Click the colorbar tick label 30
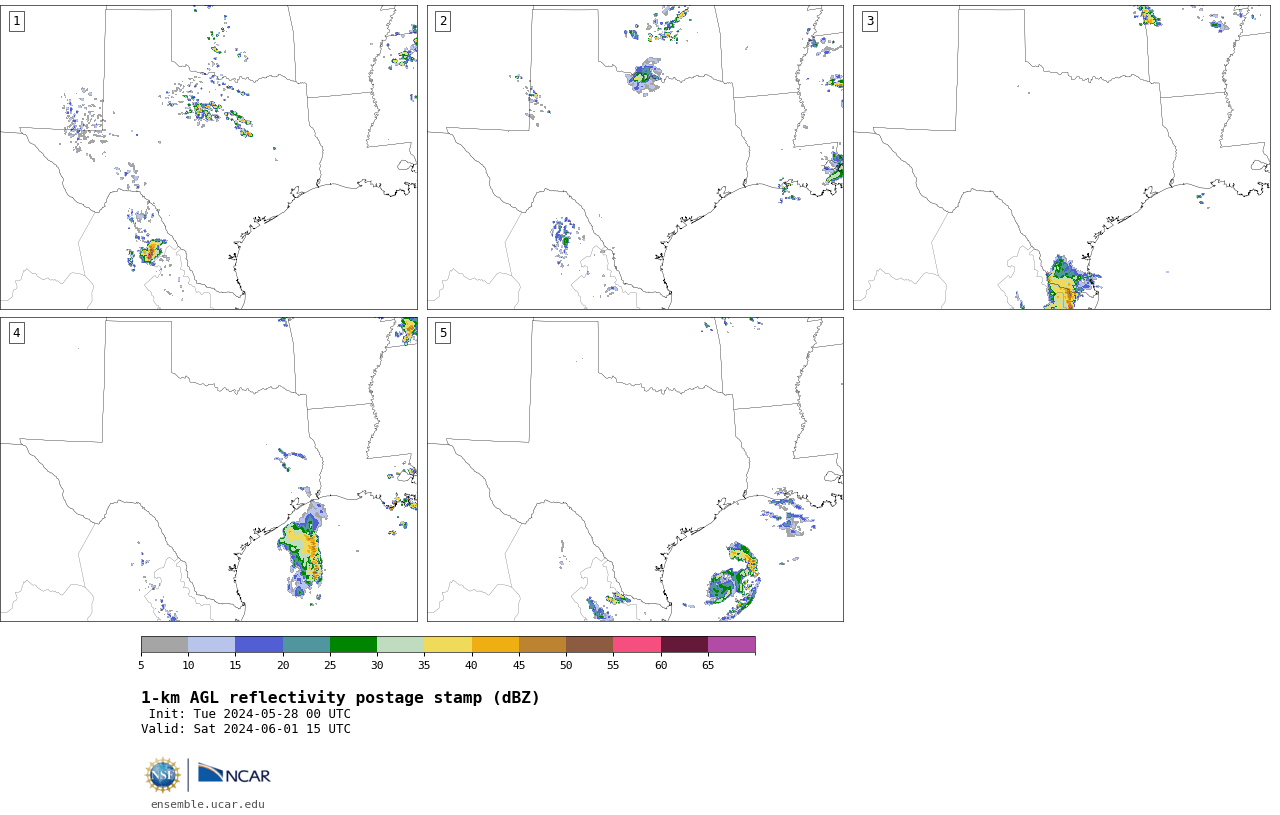 [x=377, y=665]
